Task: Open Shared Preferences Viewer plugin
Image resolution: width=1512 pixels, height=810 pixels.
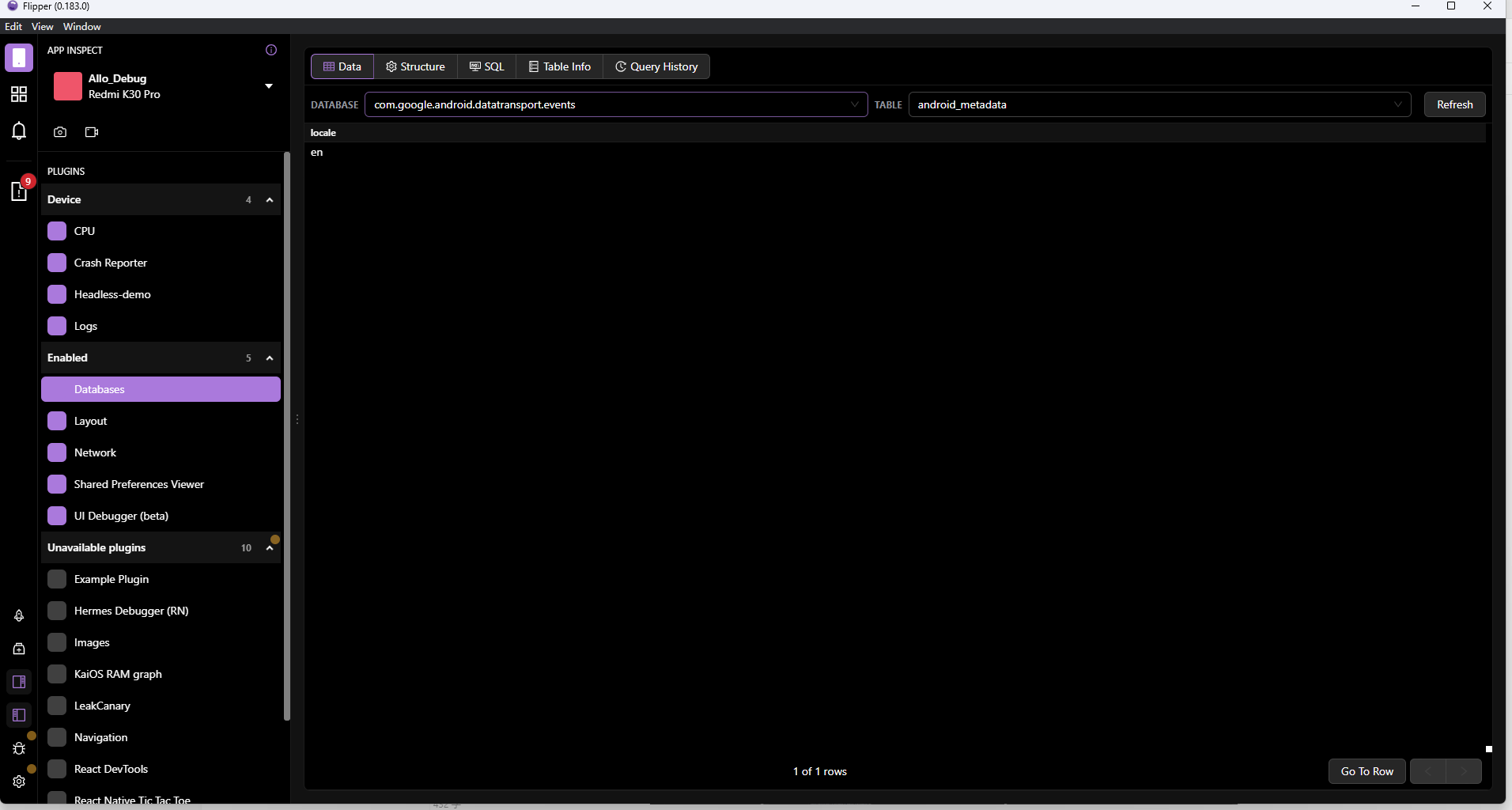Action: tap(161, 484)
